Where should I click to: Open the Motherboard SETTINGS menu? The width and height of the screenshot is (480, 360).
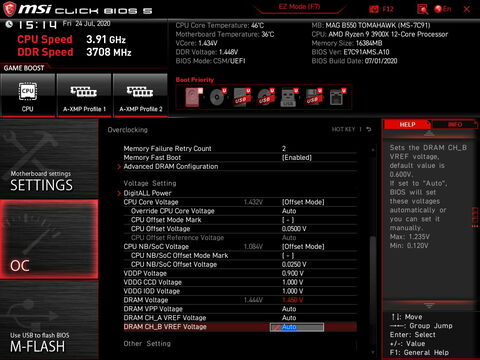point(49,159)
